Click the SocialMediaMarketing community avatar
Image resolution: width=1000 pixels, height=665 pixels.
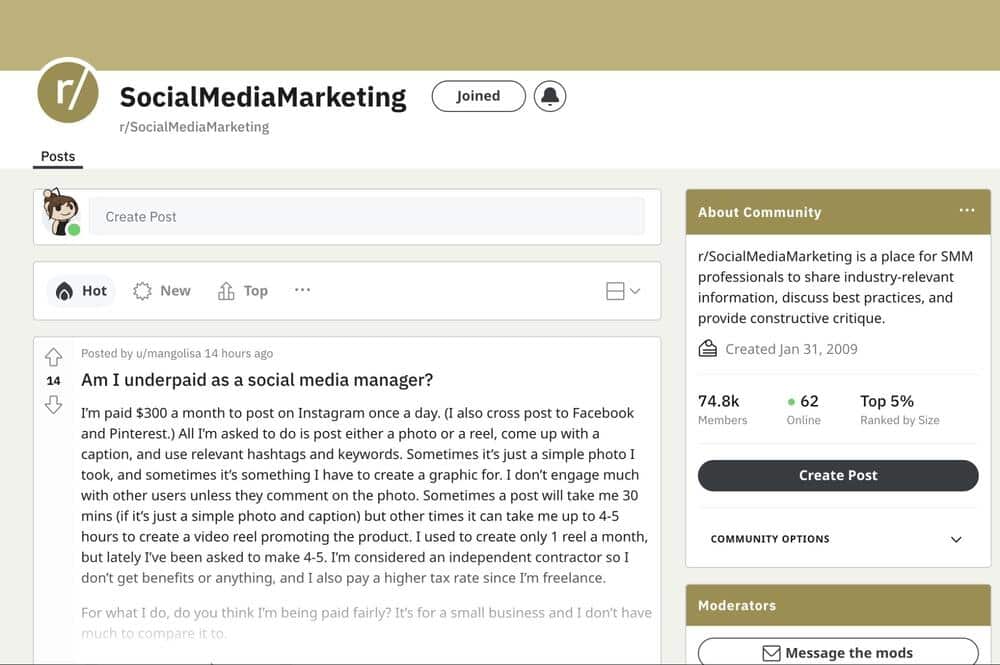point(68,90)
